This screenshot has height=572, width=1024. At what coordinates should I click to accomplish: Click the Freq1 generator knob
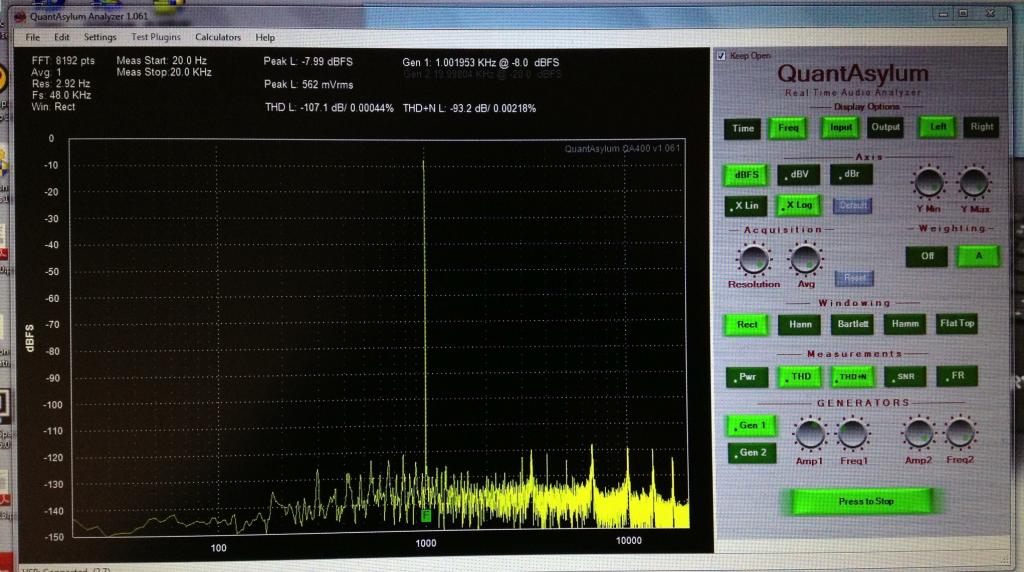pos(852,434)
